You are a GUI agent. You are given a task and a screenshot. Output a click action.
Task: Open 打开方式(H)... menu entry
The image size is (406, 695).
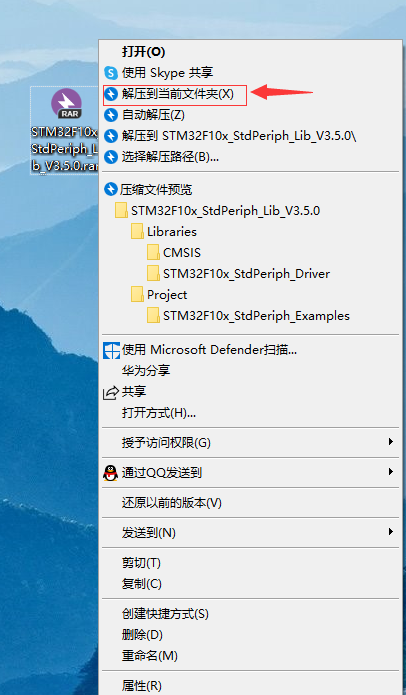[159, 413]
